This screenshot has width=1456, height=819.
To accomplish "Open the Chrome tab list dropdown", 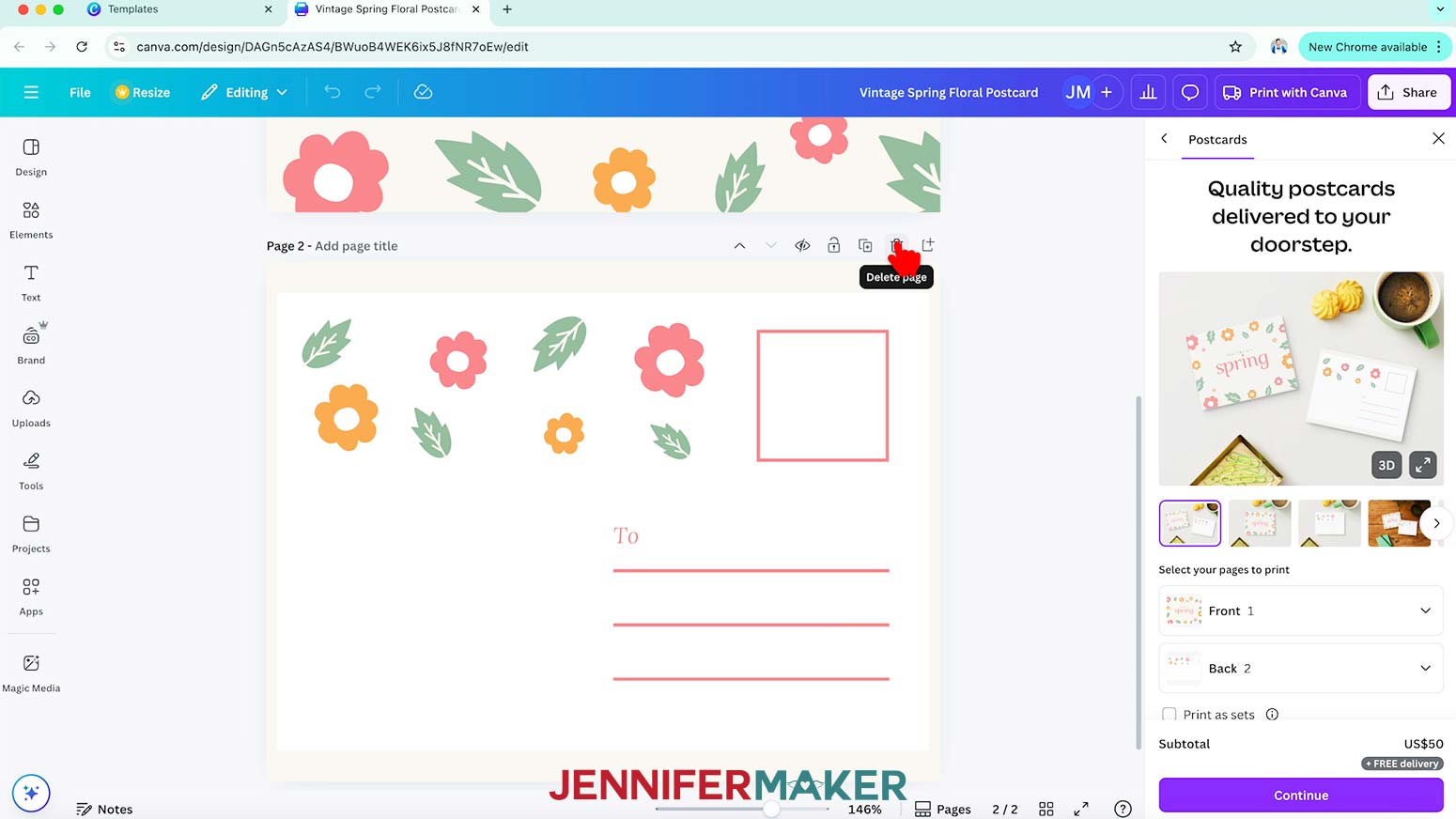I will click(x=1440, y=9).
